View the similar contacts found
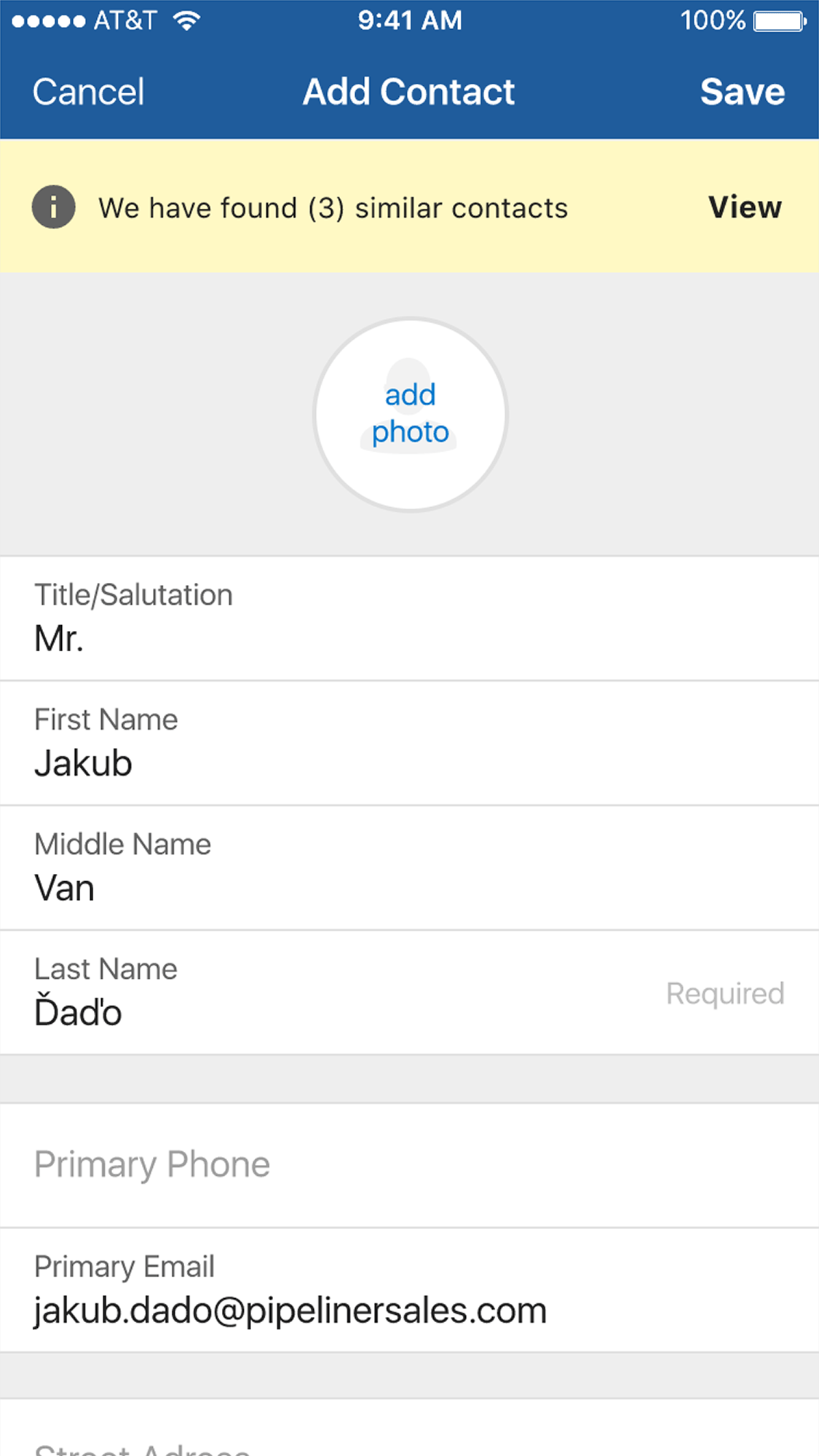819x1456 pixels. click(x=744, y=207)
